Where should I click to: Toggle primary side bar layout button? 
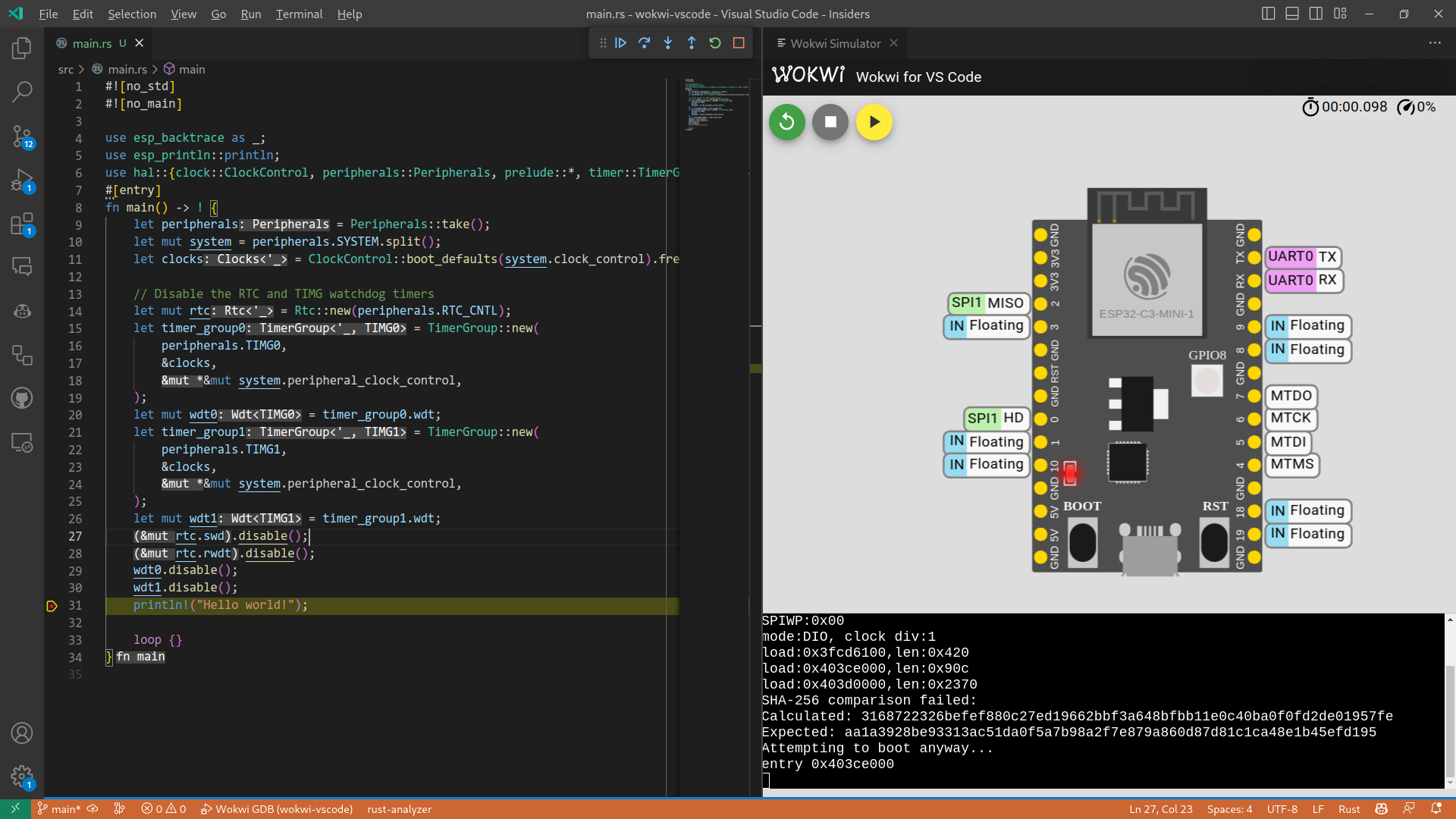coord(1268,14)
